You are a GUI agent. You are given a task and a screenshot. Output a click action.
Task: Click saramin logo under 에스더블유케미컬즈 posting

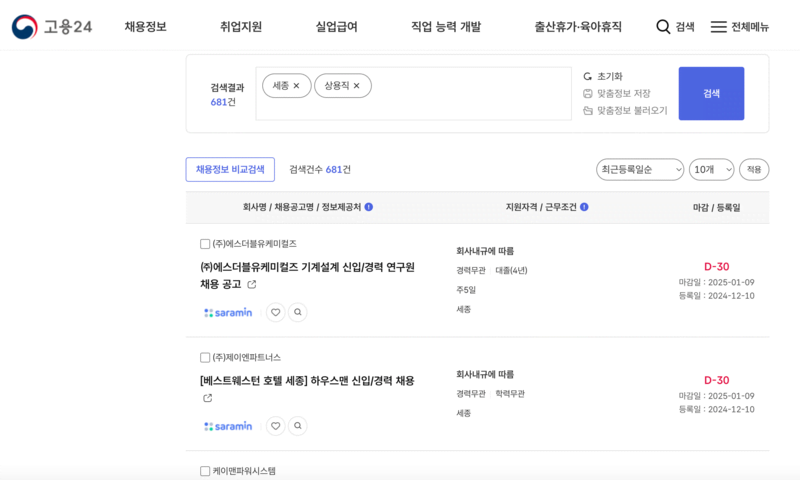[x=228, y=312]
